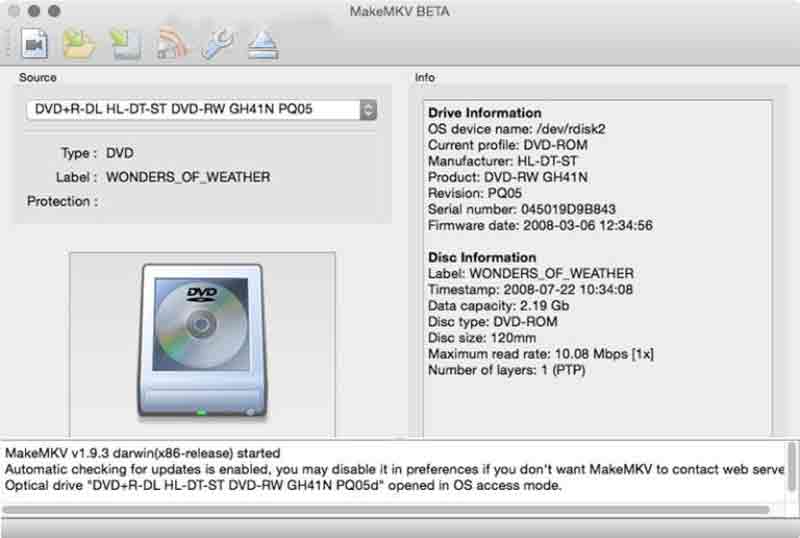Click the Info panel title
This screenshot has height=538, width=800.
(x=424, y=78)
